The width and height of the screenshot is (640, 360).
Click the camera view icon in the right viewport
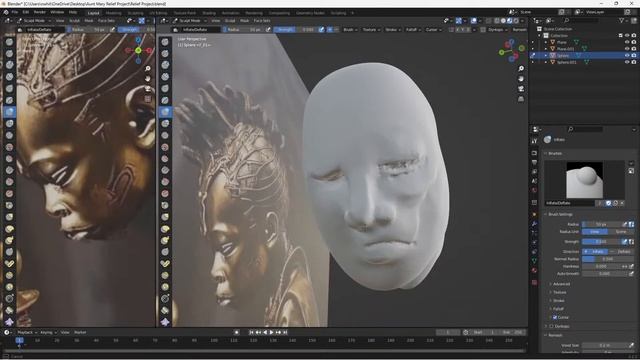[521, 89]
